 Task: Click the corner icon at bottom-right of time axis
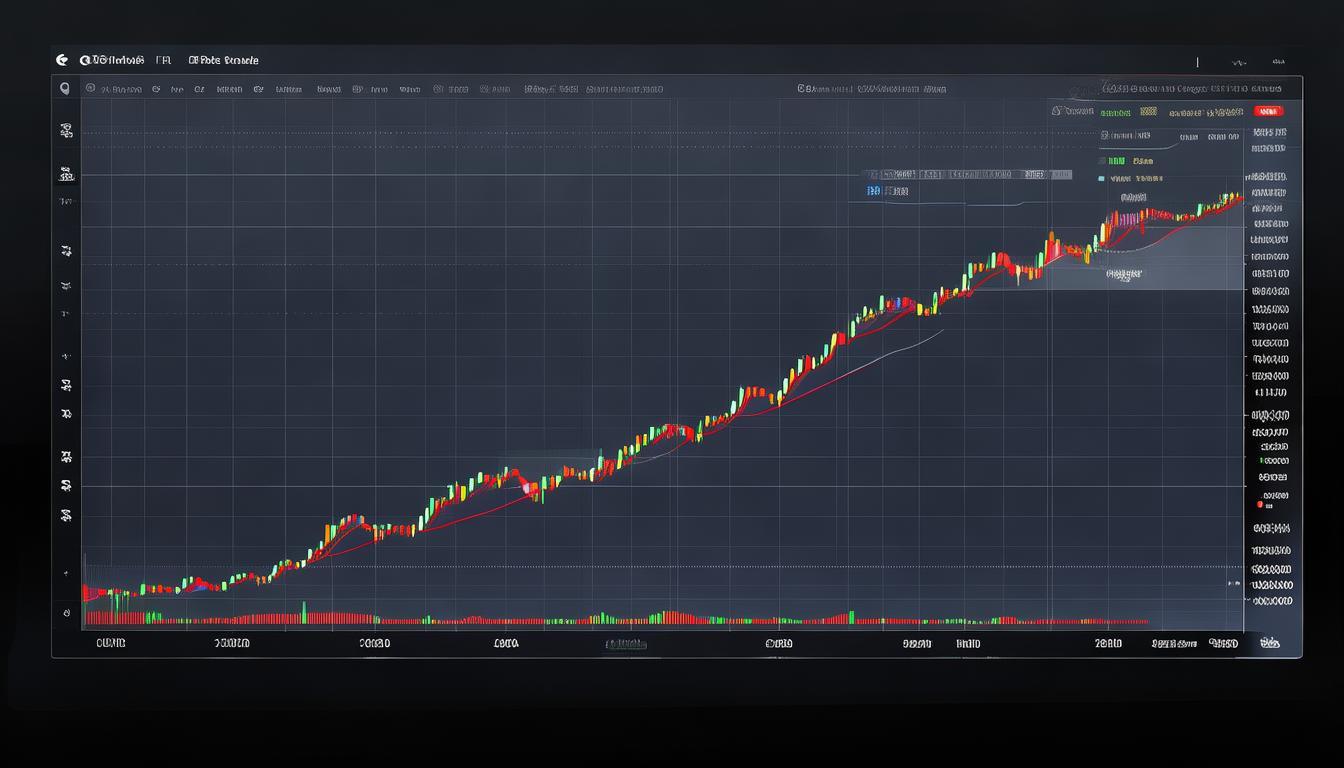pos(1270,644)
